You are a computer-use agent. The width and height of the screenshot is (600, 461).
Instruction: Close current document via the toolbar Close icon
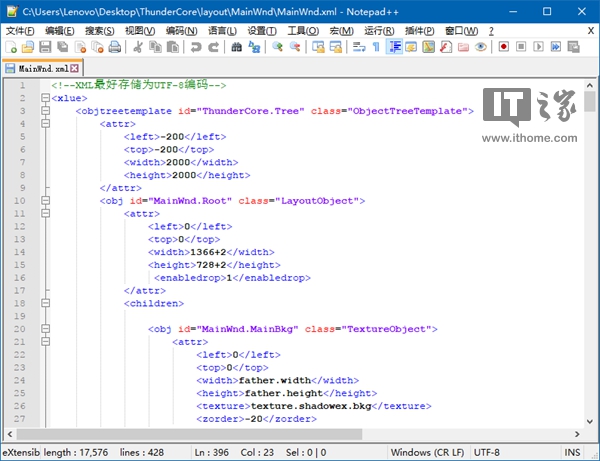tap(80, 47)
